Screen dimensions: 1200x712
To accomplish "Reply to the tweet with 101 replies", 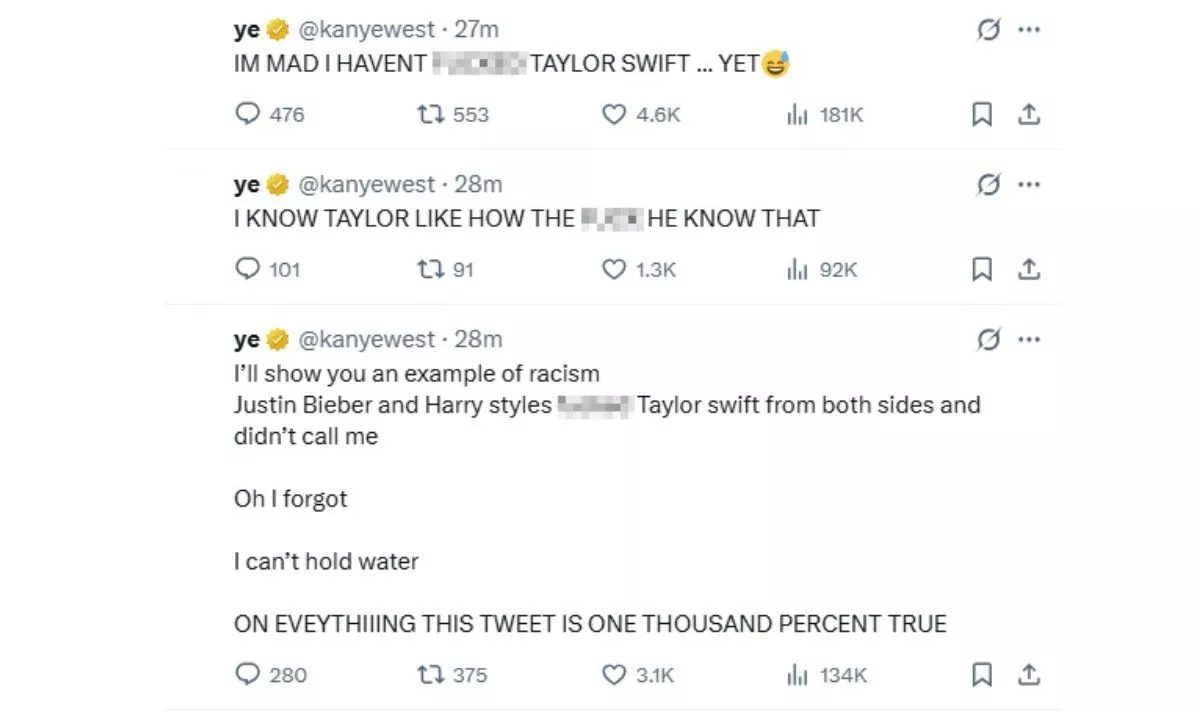I will point(247,269).
